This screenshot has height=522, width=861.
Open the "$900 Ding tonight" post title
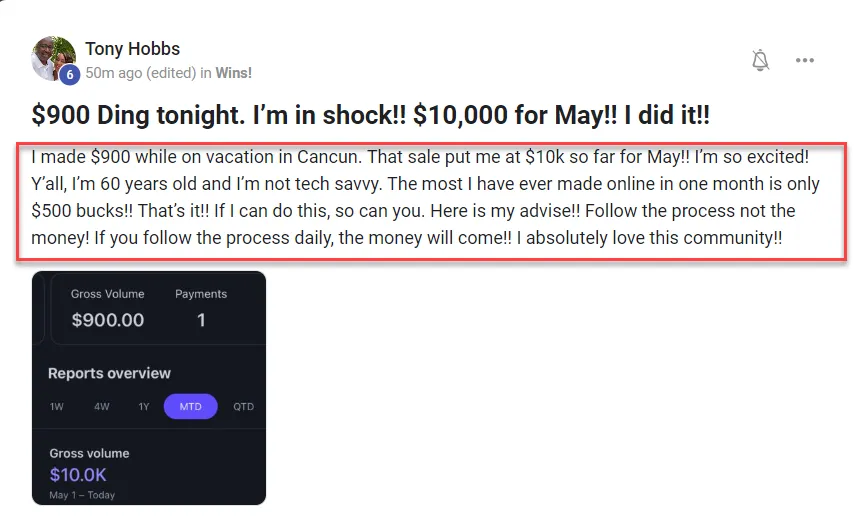point(370,114)
